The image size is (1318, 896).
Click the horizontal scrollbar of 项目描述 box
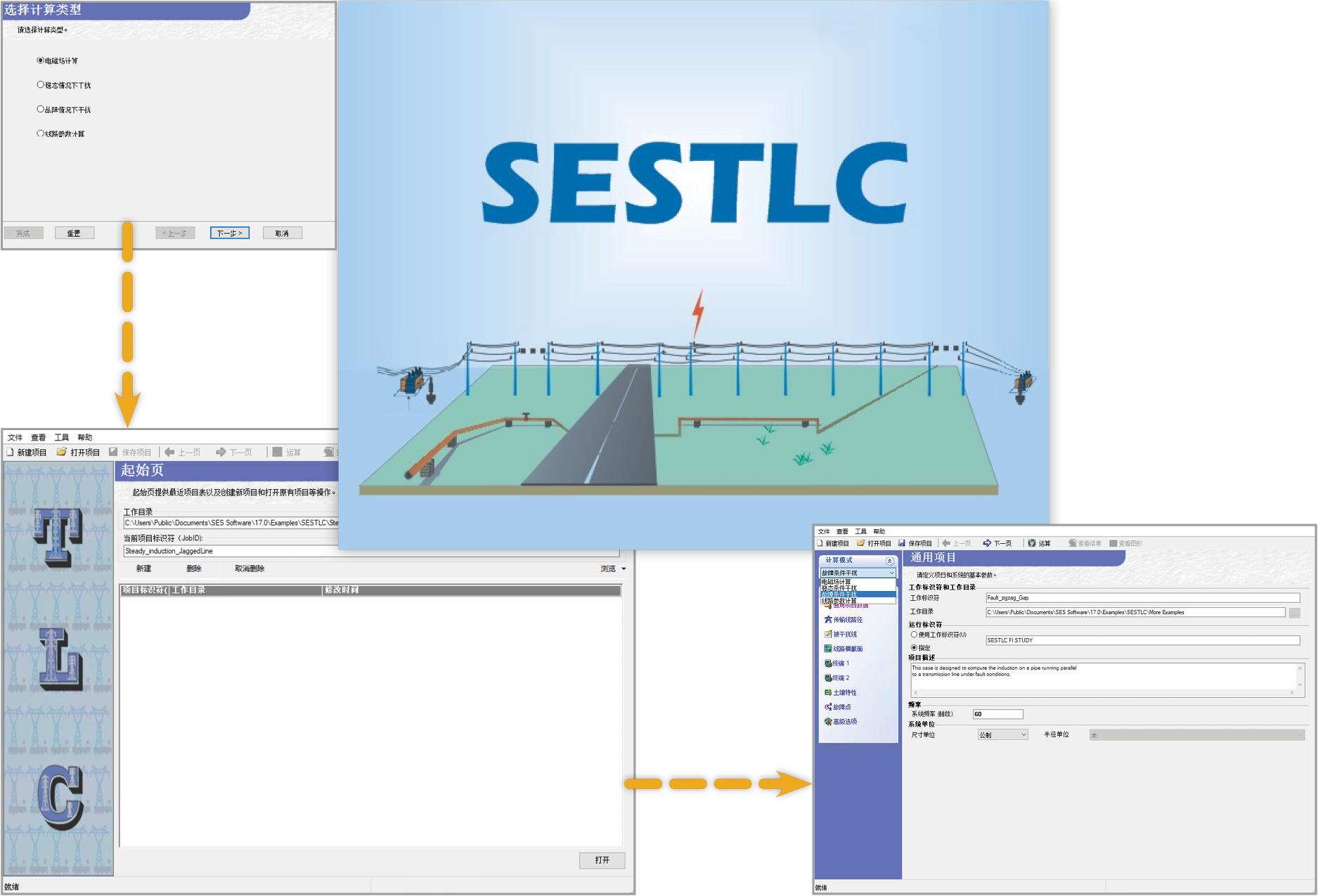[x=1103, y=693]
